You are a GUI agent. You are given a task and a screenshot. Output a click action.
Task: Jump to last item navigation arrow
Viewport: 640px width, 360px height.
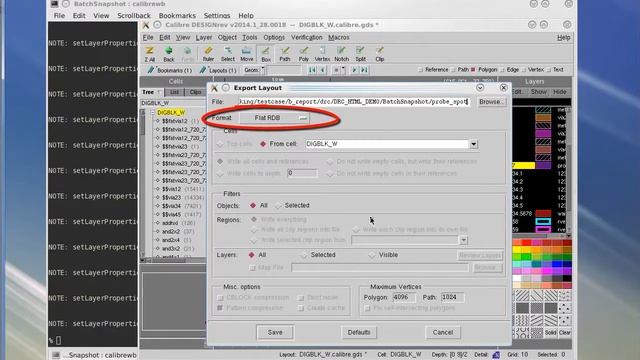click(364, 70)
